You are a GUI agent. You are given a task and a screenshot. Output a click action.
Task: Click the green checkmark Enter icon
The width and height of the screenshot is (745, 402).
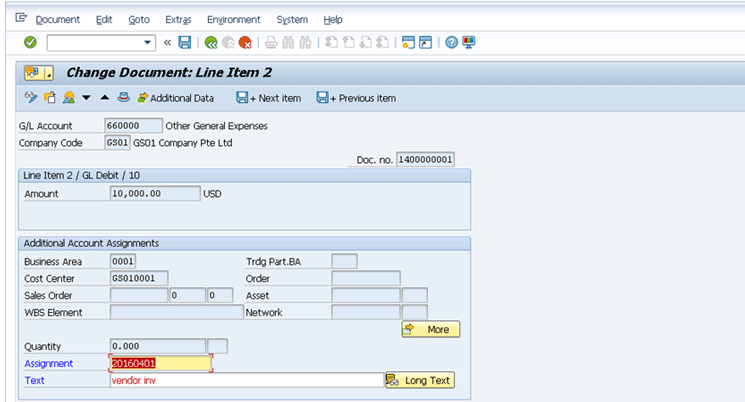pyautogui.click(x=30, y=43)
